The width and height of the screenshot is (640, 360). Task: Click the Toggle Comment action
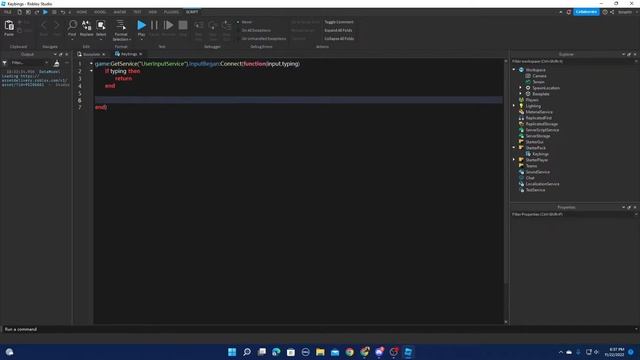[x=339, y=22]
